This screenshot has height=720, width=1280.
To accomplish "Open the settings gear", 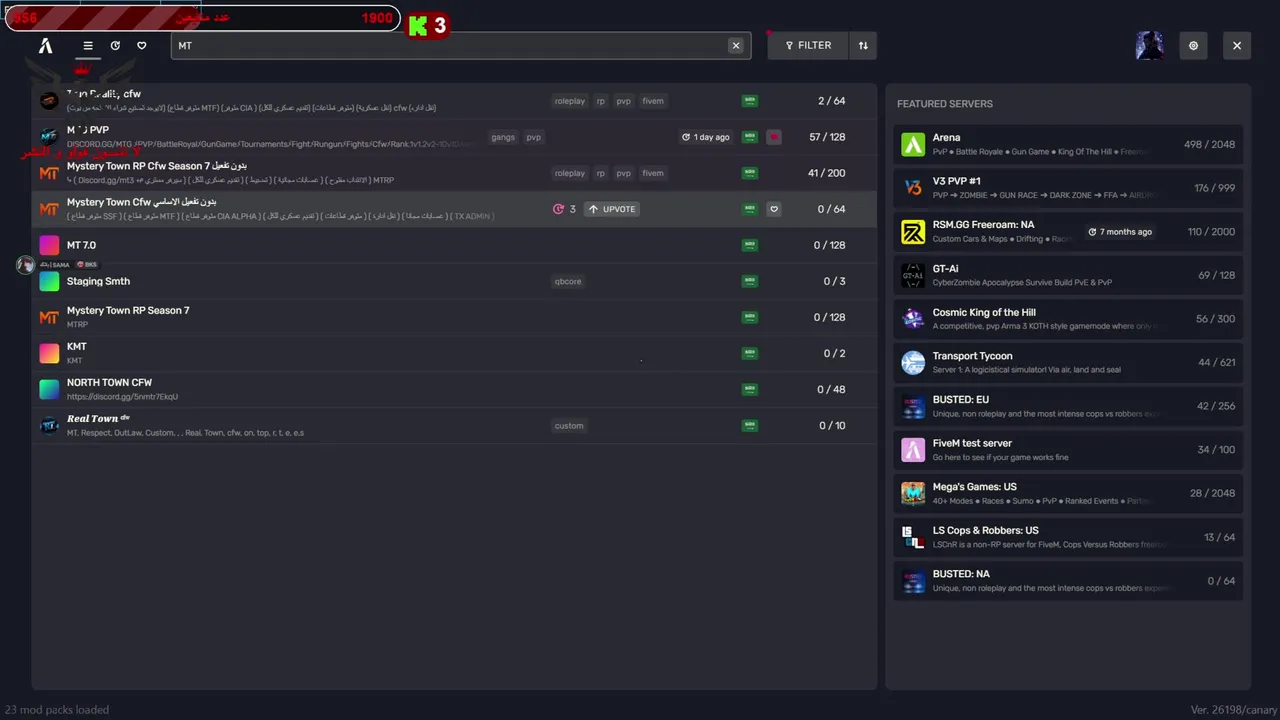I will click(x=1193, y=45).
